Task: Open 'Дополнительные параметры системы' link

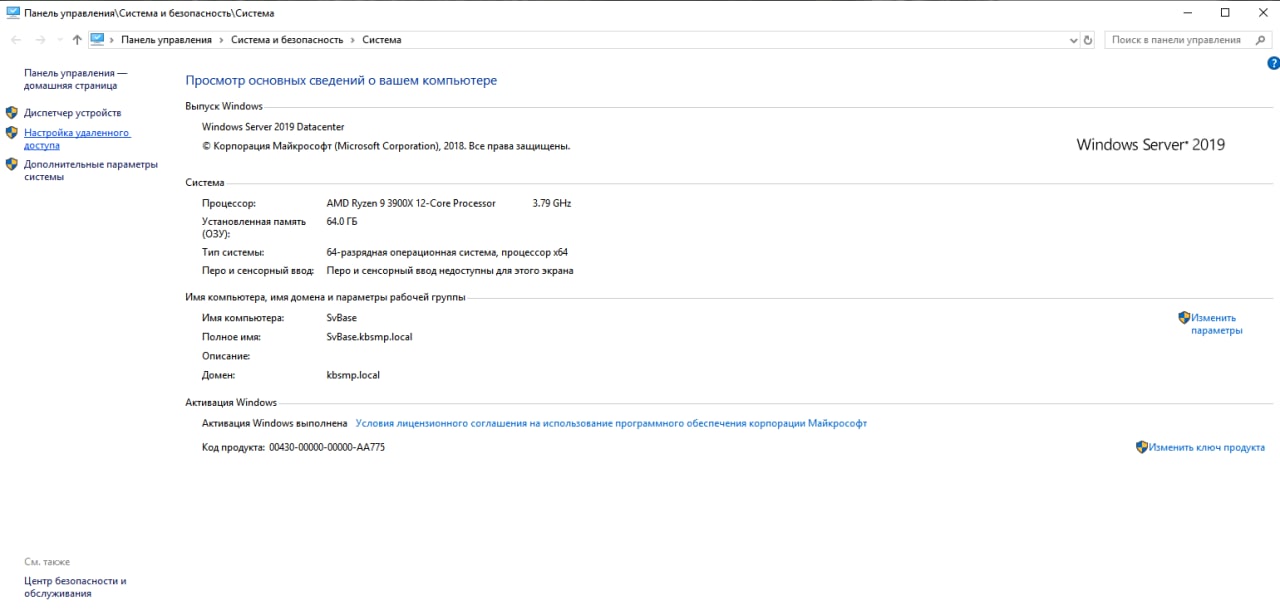Action: pos(91,170)
